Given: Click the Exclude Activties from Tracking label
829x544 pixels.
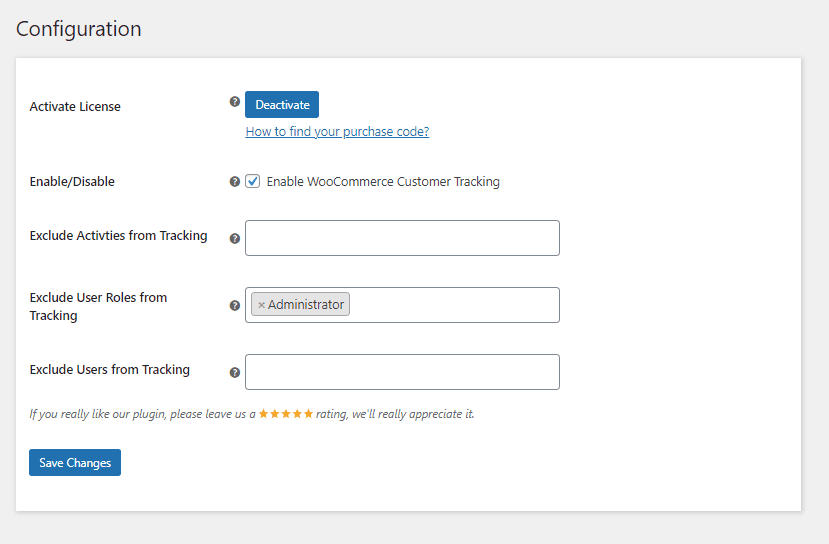Looking at the screenshot, I should 118,235.
